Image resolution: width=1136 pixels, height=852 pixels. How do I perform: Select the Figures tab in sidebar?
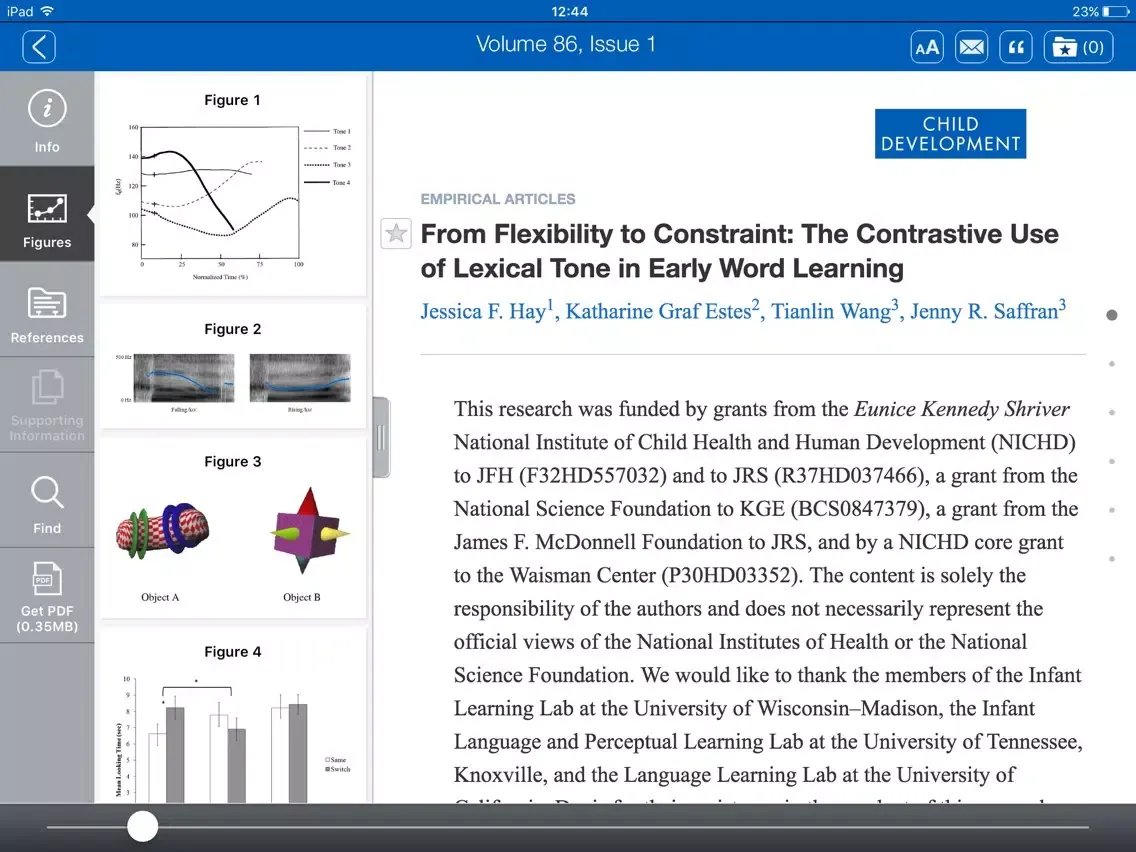coord(47,217)
